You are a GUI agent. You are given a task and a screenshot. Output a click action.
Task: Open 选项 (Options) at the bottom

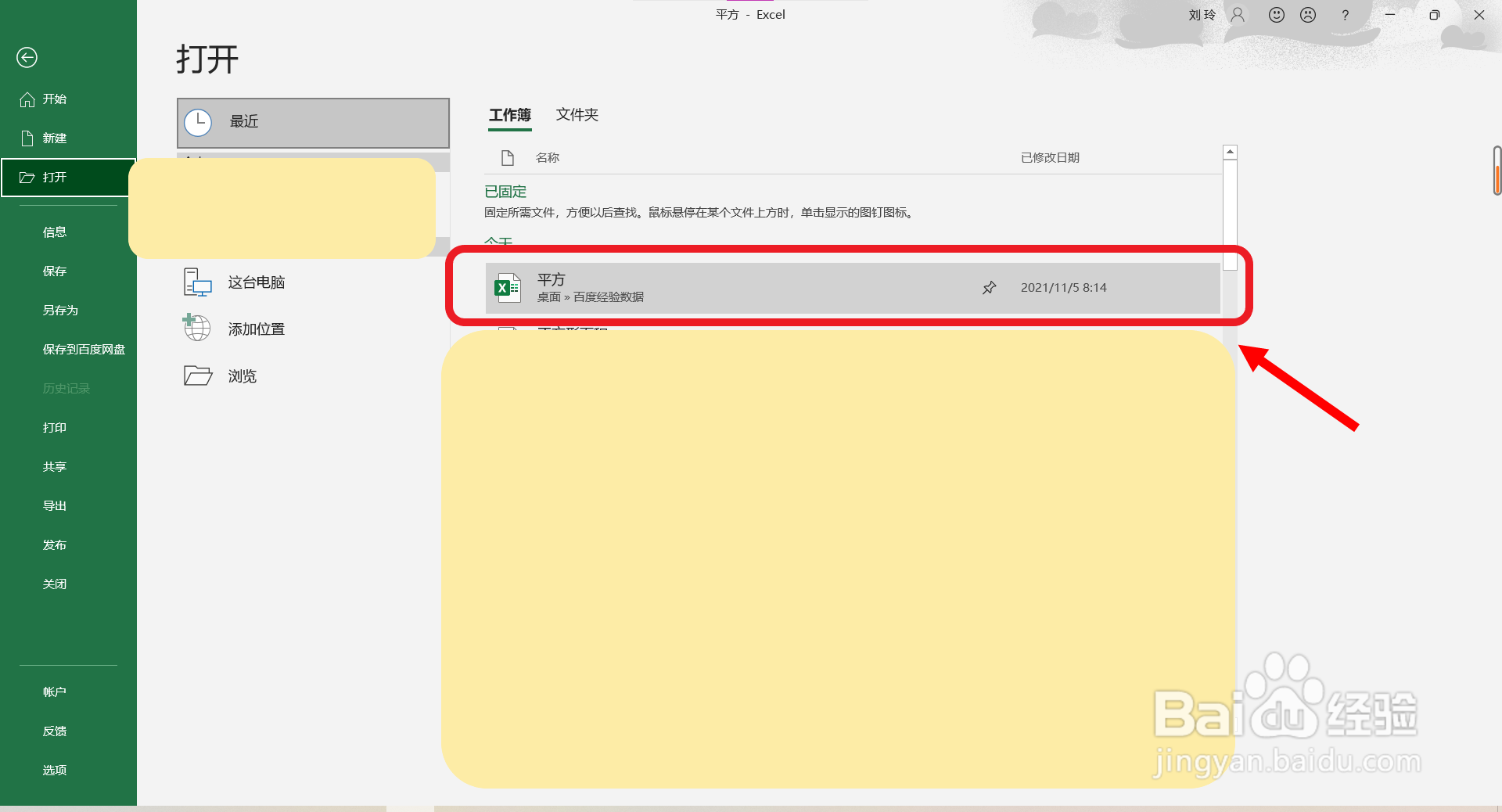point(55,770)
